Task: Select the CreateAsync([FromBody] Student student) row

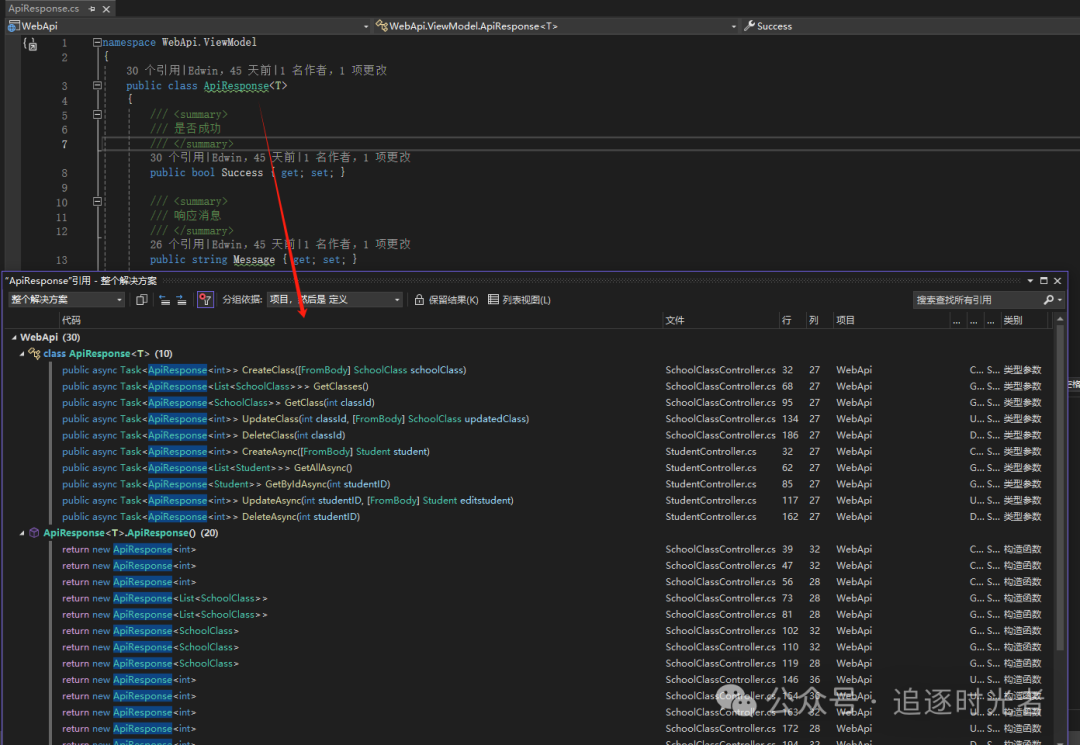Action: (552, 452)
